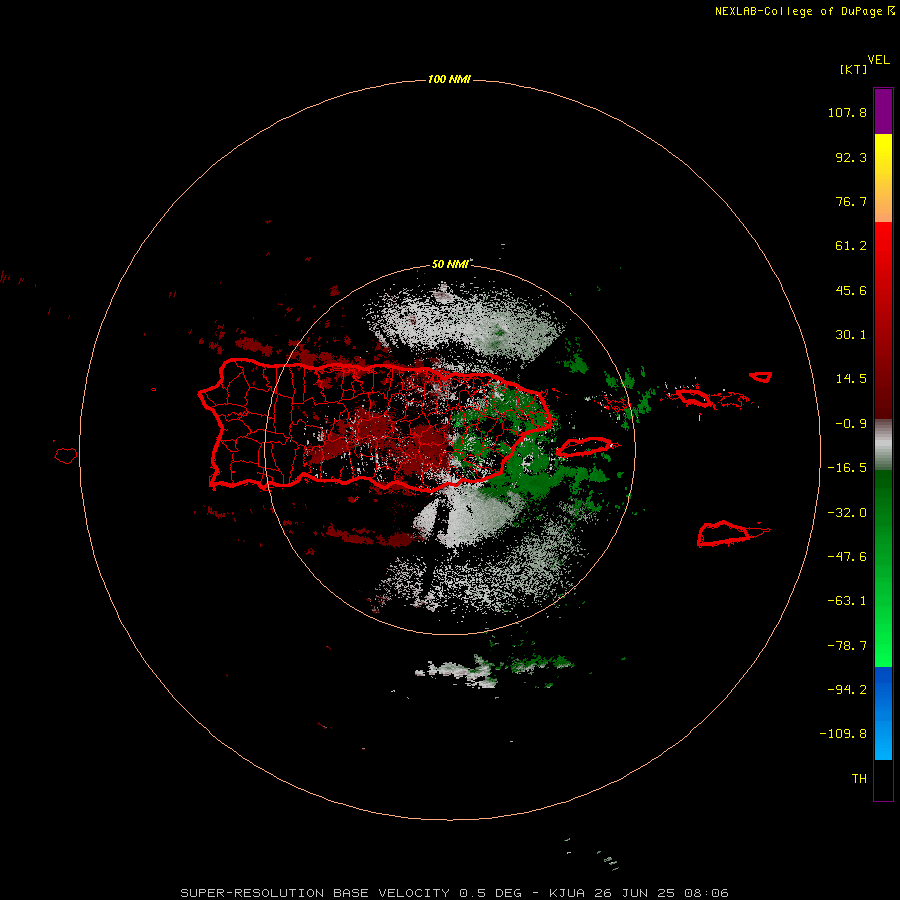The height and width of the screenshot is (900, 900).
Task: Select the -109.8 legend value
Action: (843, 734)
